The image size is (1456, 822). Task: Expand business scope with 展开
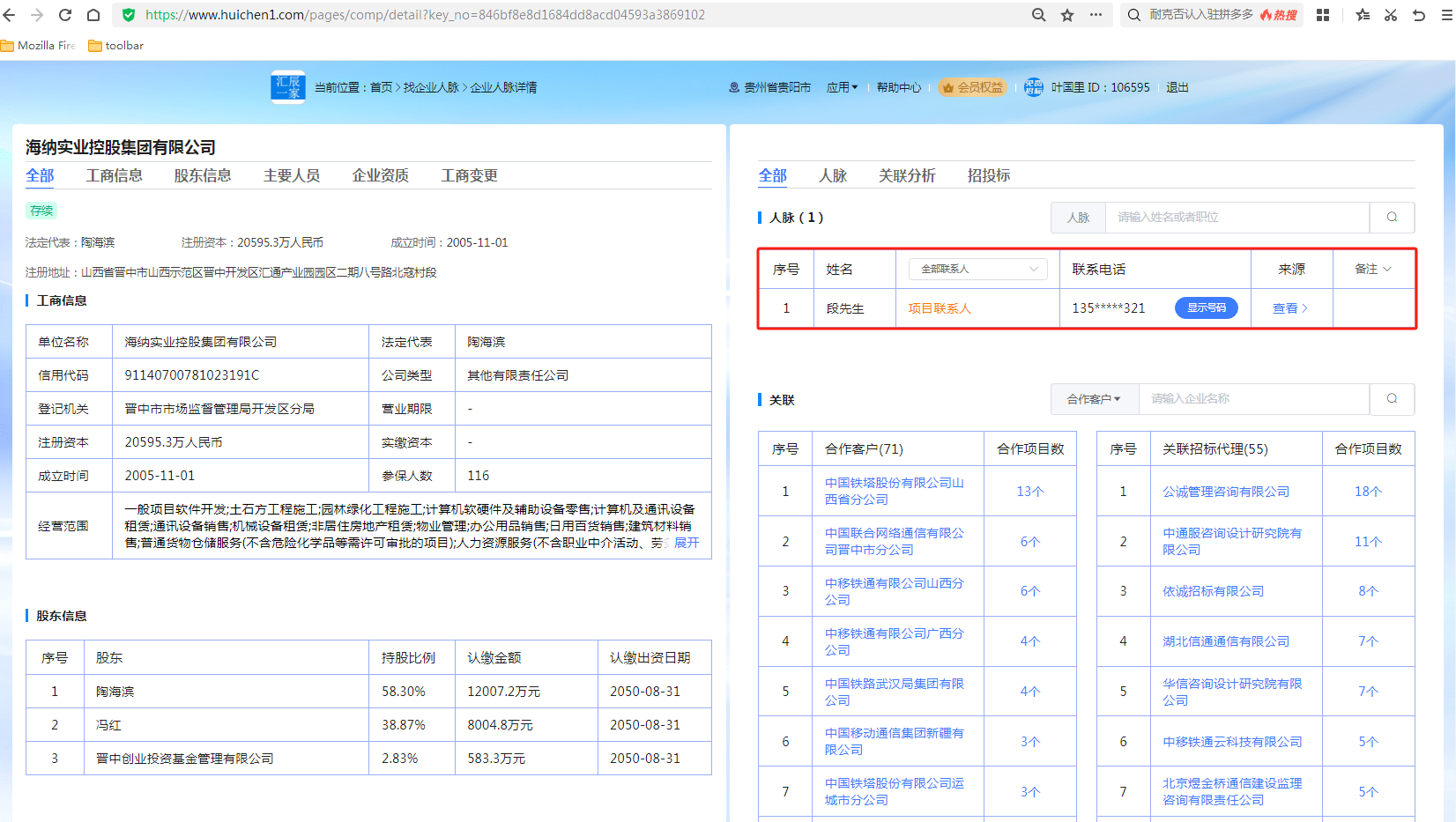(x=687, y=543)
